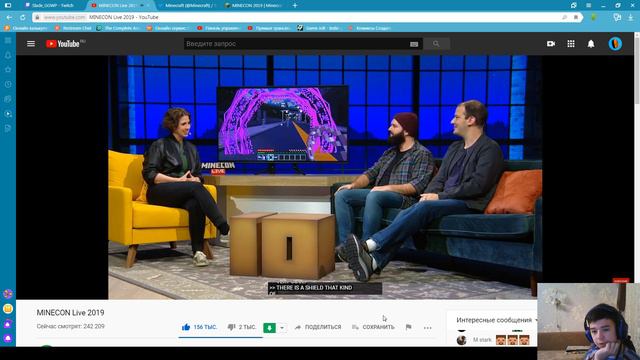The image size is (640, 360).
Task: Open the three-dot more actions menu
Action: [x=427, y=327]
